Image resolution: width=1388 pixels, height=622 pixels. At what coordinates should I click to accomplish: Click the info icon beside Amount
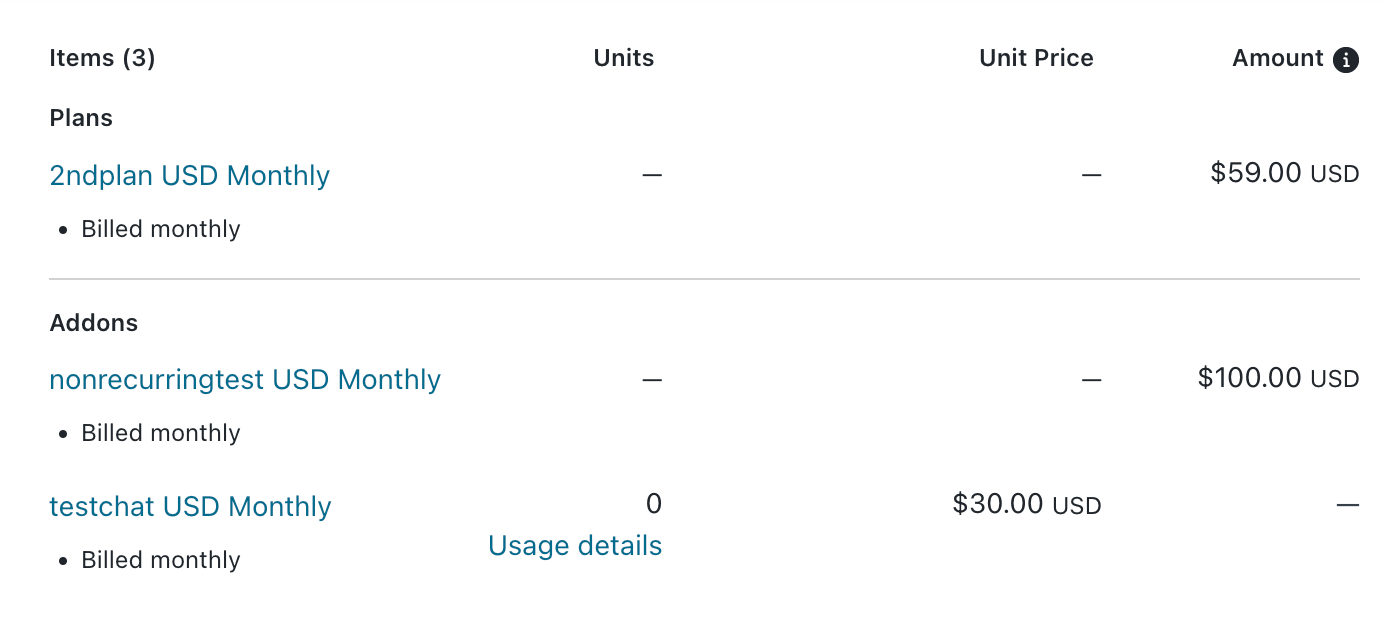pyautogui.click(x=1346, y=59)
